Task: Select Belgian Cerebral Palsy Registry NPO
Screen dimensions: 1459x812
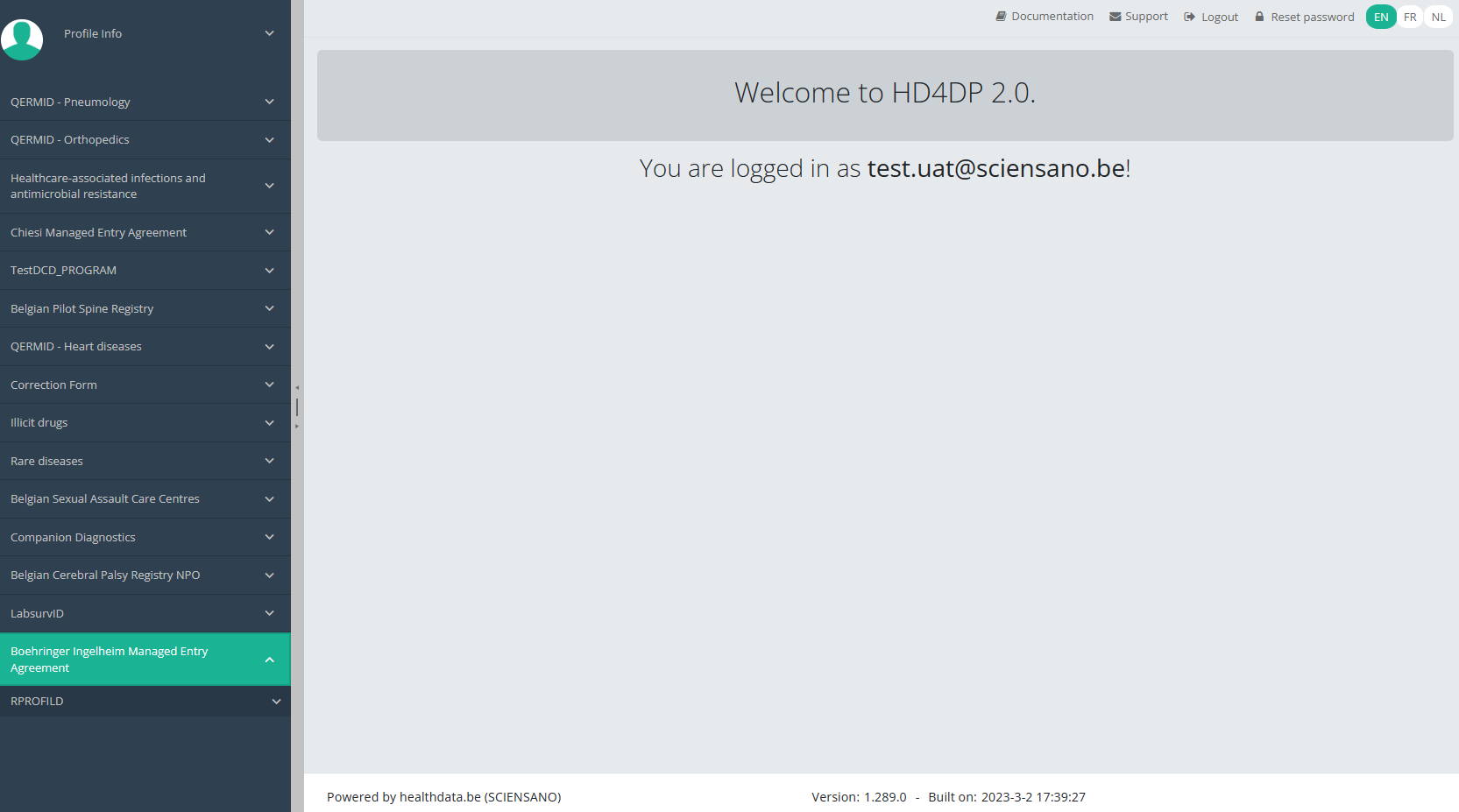Action: coord(105,575)
